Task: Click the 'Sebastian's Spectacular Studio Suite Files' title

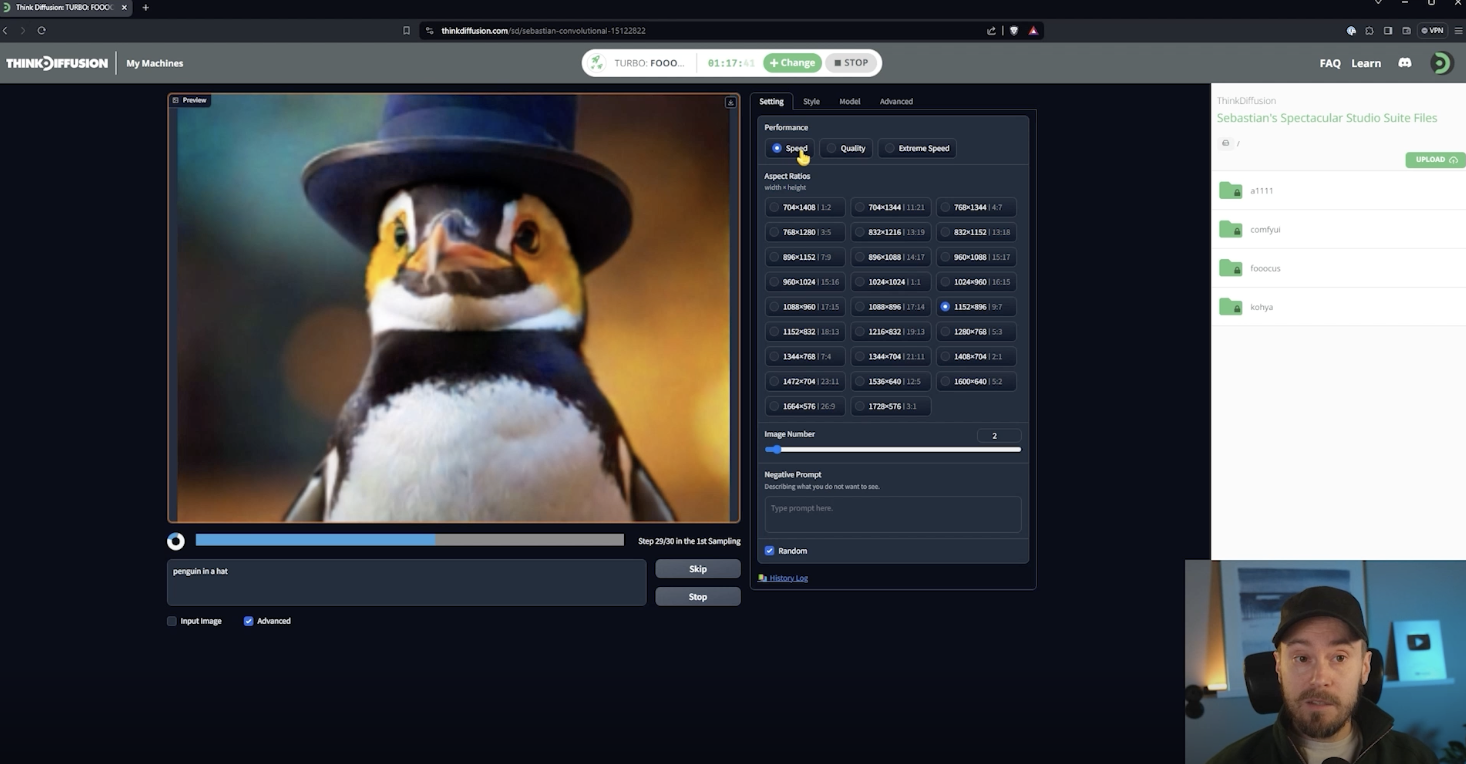Action: (1327, 118)
